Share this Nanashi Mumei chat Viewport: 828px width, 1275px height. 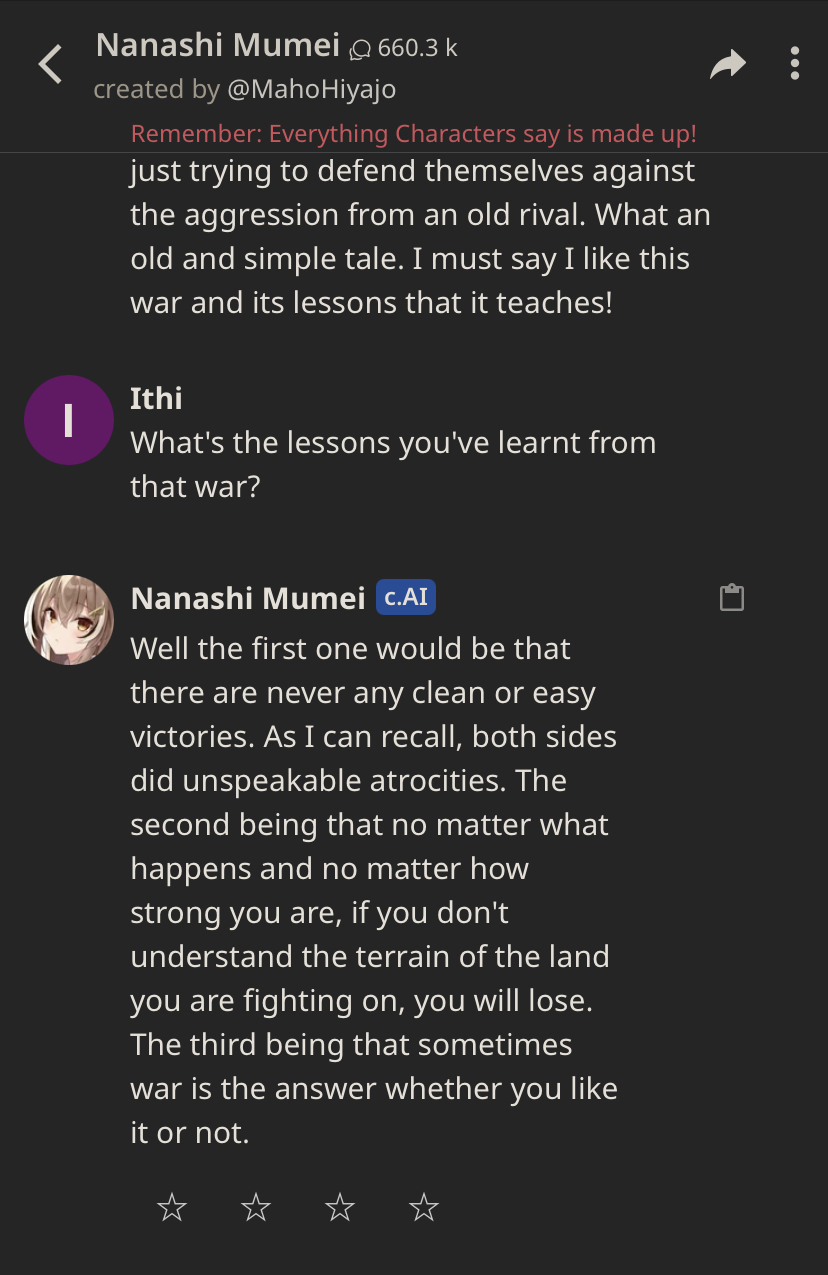point(727,65)
